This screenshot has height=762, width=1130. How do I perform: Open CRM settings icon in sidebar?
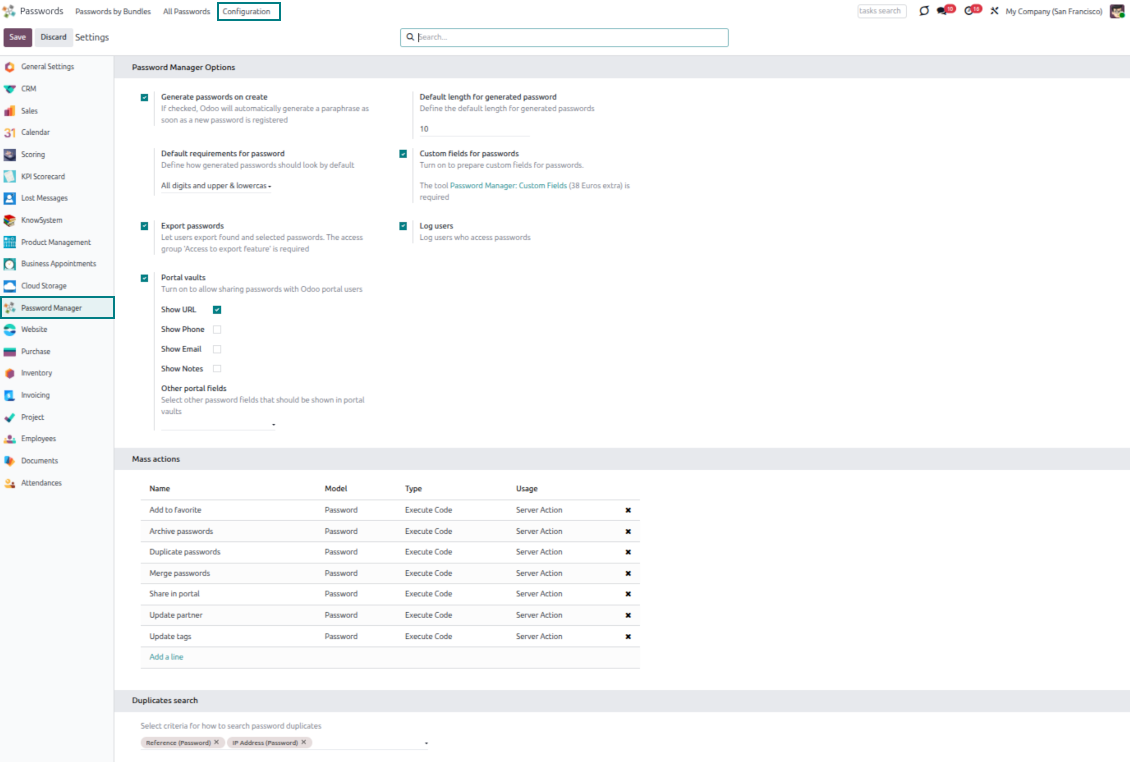(10, 89)
